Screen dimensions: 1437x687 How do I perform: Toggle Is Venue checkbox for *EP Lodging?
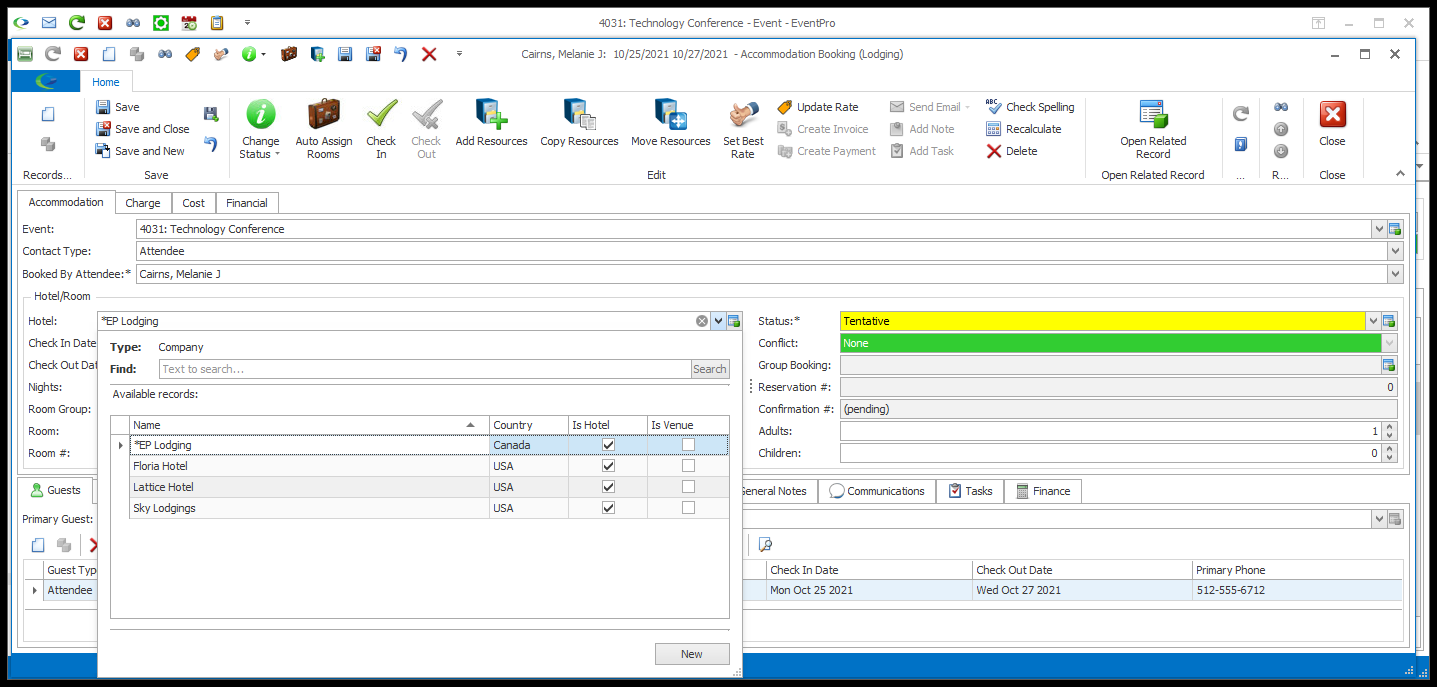pos(688,445)
